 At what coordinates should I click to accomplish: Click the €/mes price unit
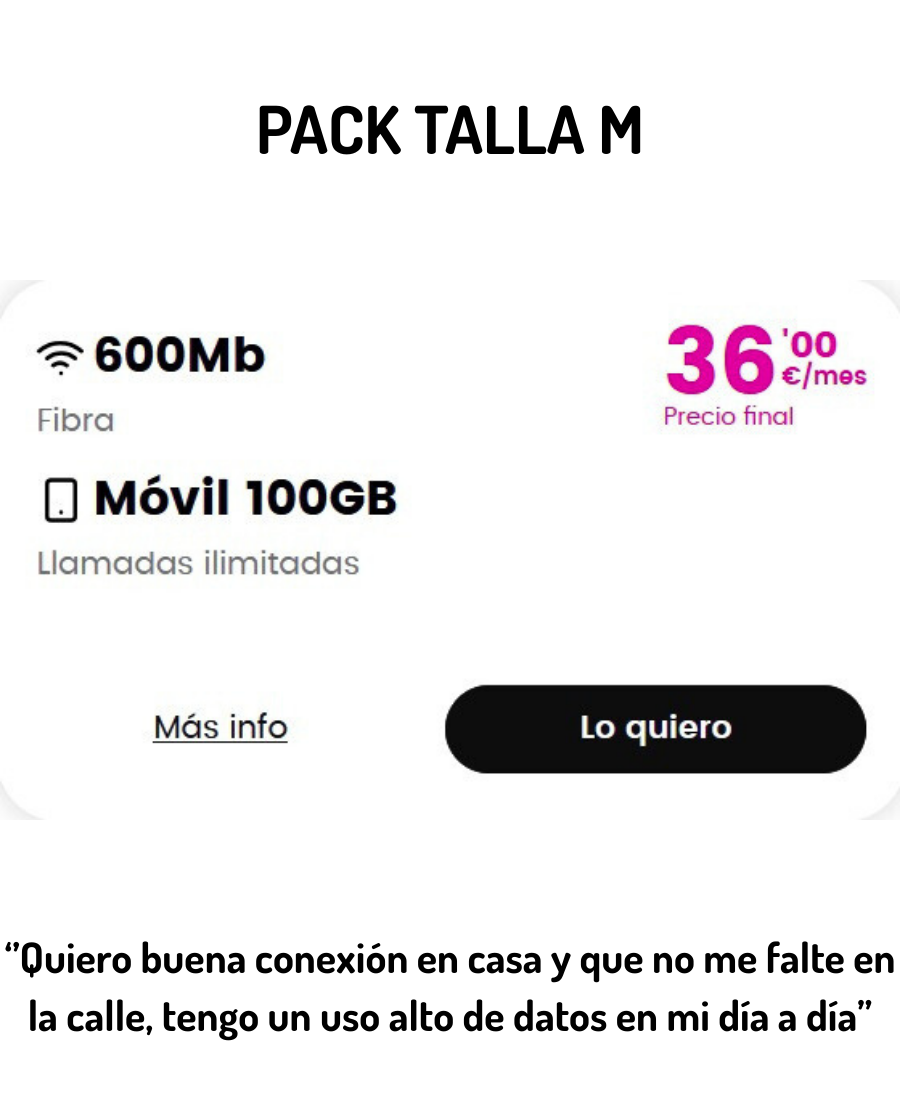pyautogui.click(x=824, y=376)
